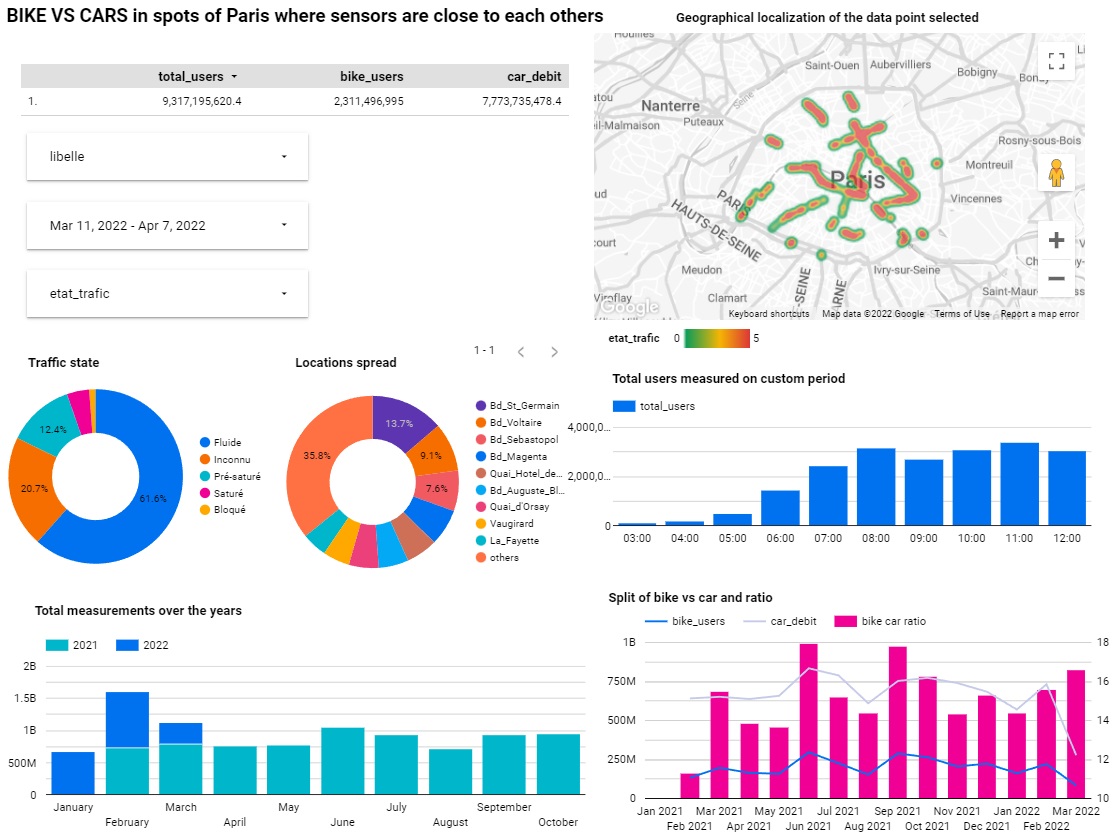1119x838 pixels.
Task: Open the date range selector dropdown
Action: coord(167,225)
